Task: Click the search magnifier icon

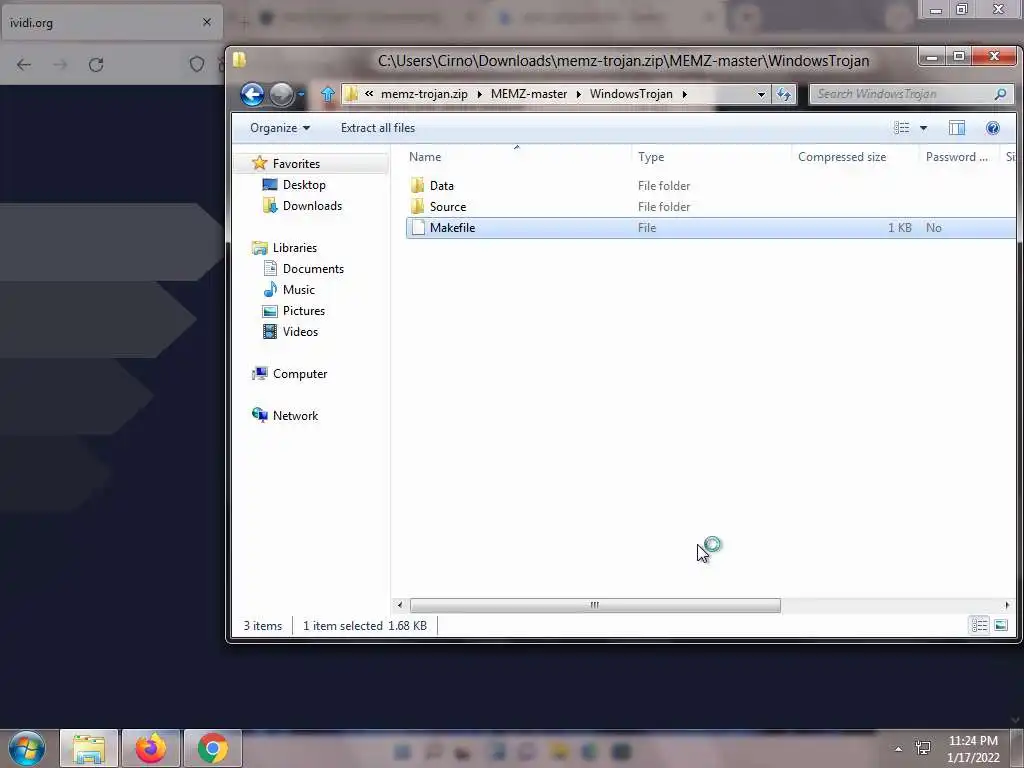Action: pos(1000,94)
